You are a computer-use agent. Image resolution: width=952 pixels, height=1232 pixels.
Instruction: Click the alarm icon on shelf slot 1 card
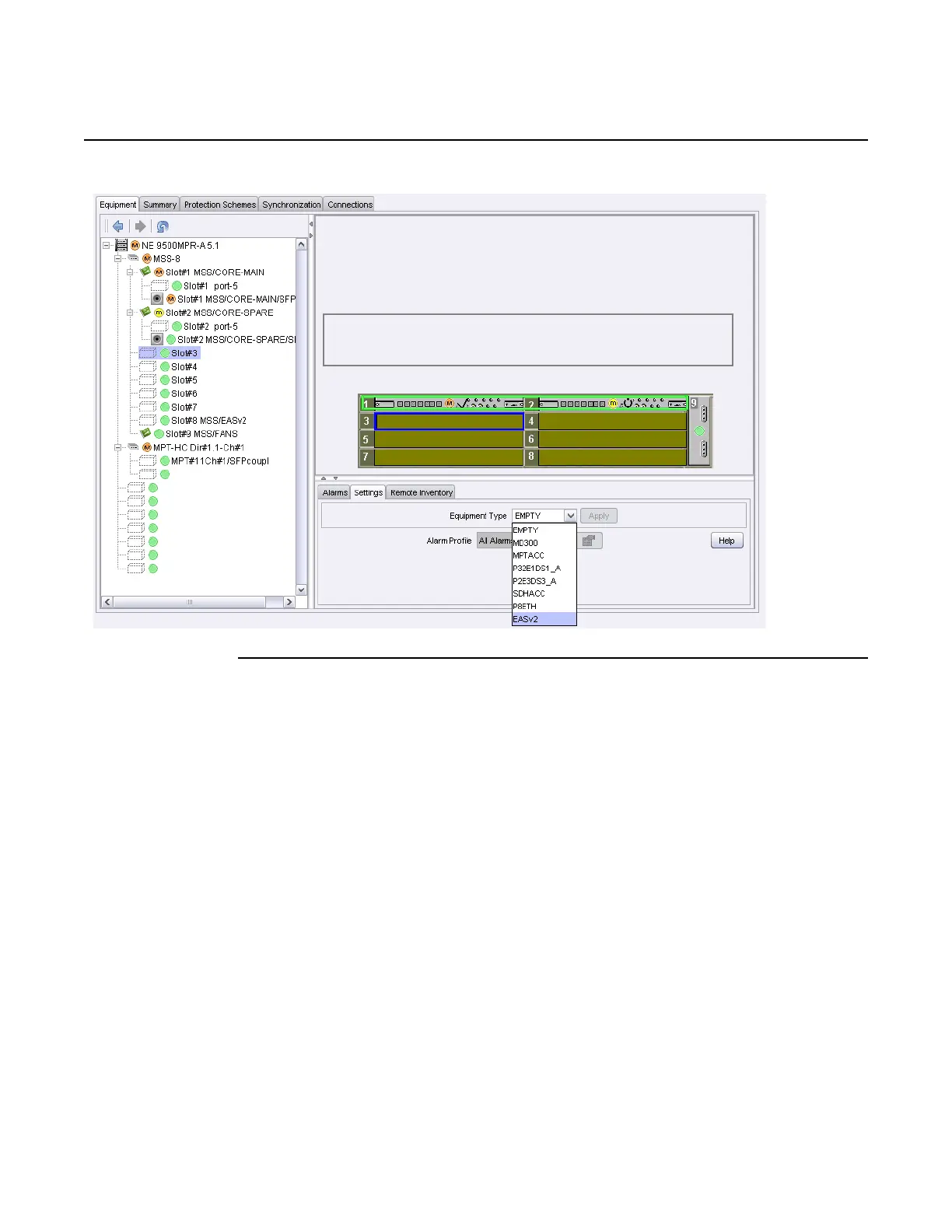click(x=449, y=404)
